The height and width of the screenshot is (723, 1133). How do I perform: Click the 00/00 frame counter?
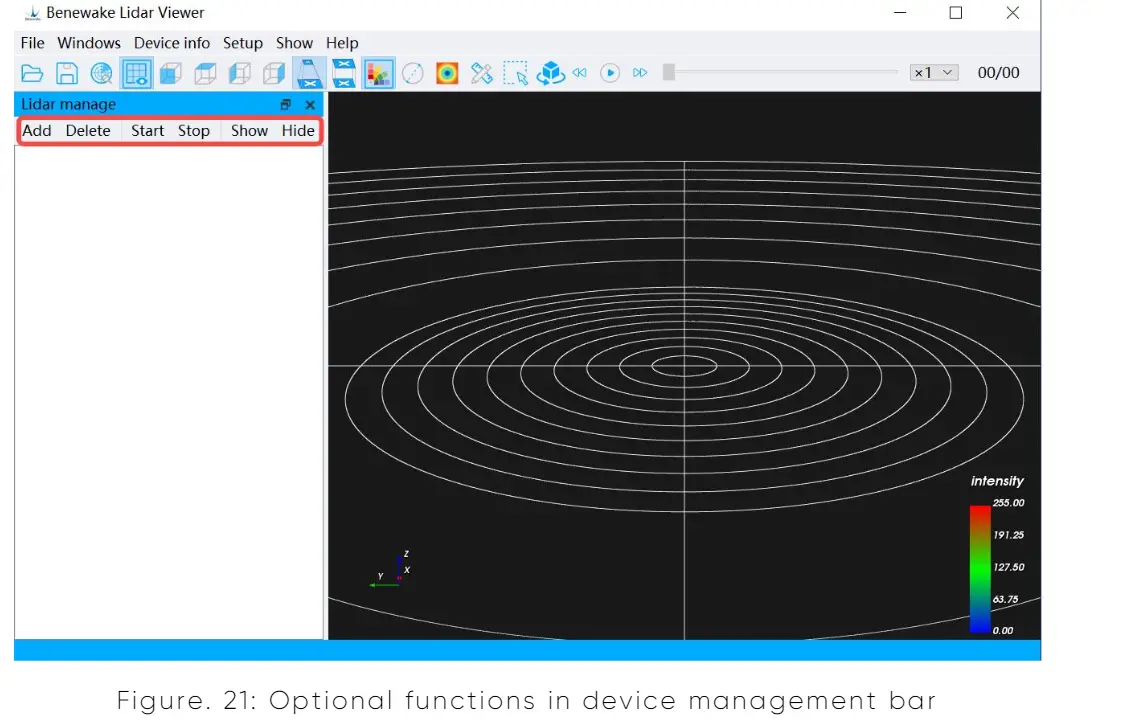tap(999, 72)
